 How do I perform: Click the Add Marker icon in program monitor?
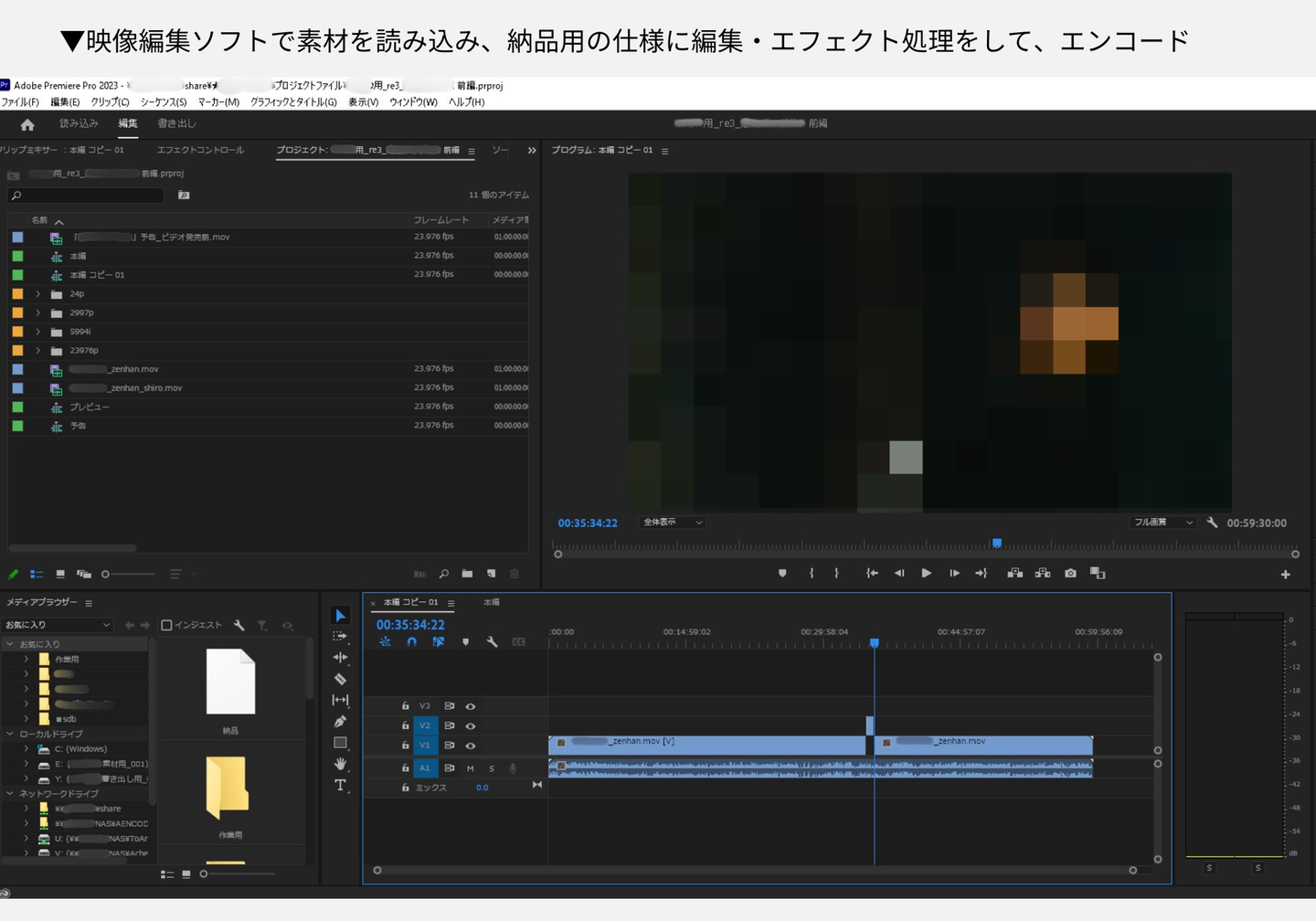point(782,574)
